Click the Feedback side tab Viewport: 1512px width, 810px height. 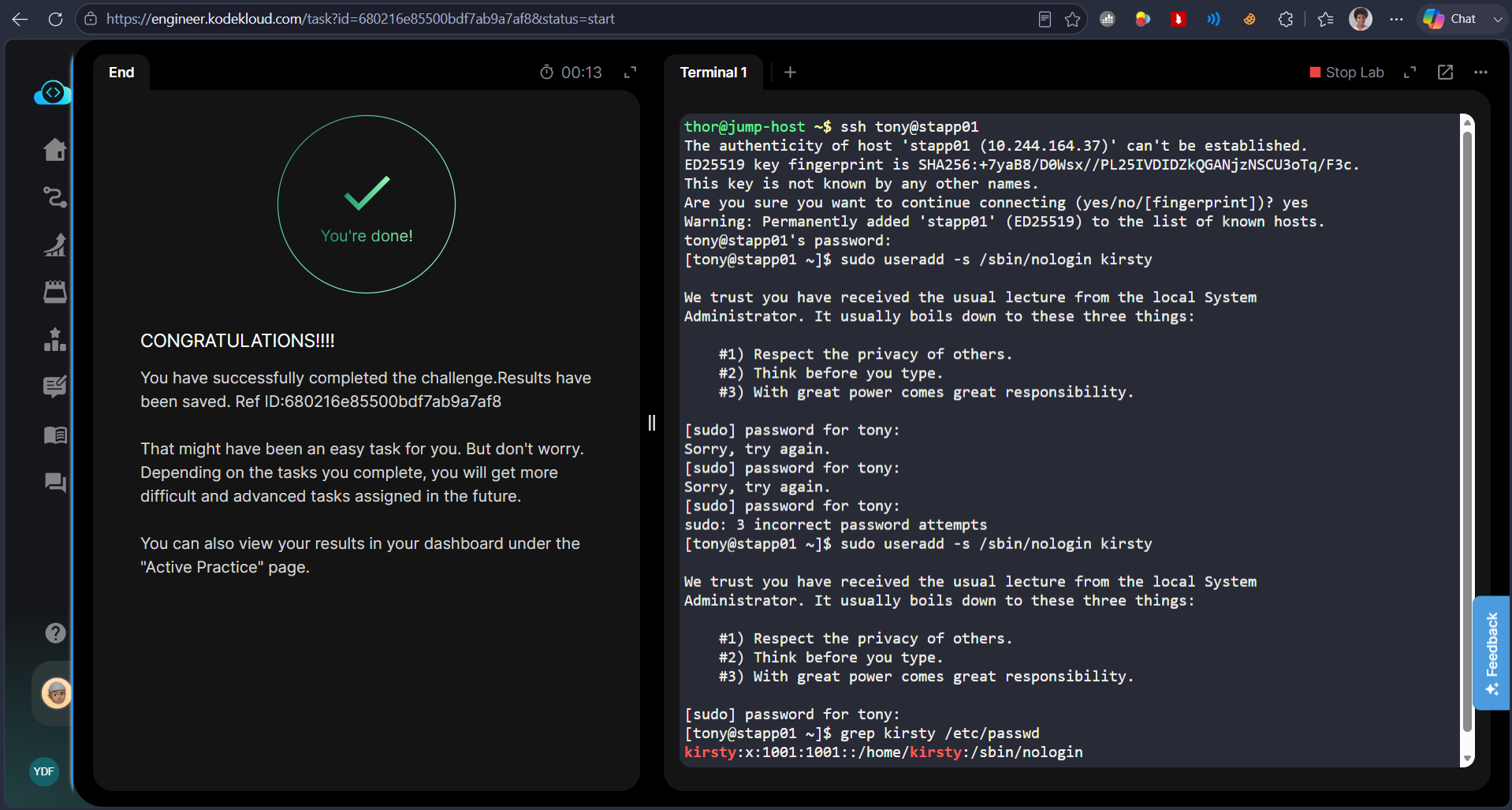(x=1492, y=653)
